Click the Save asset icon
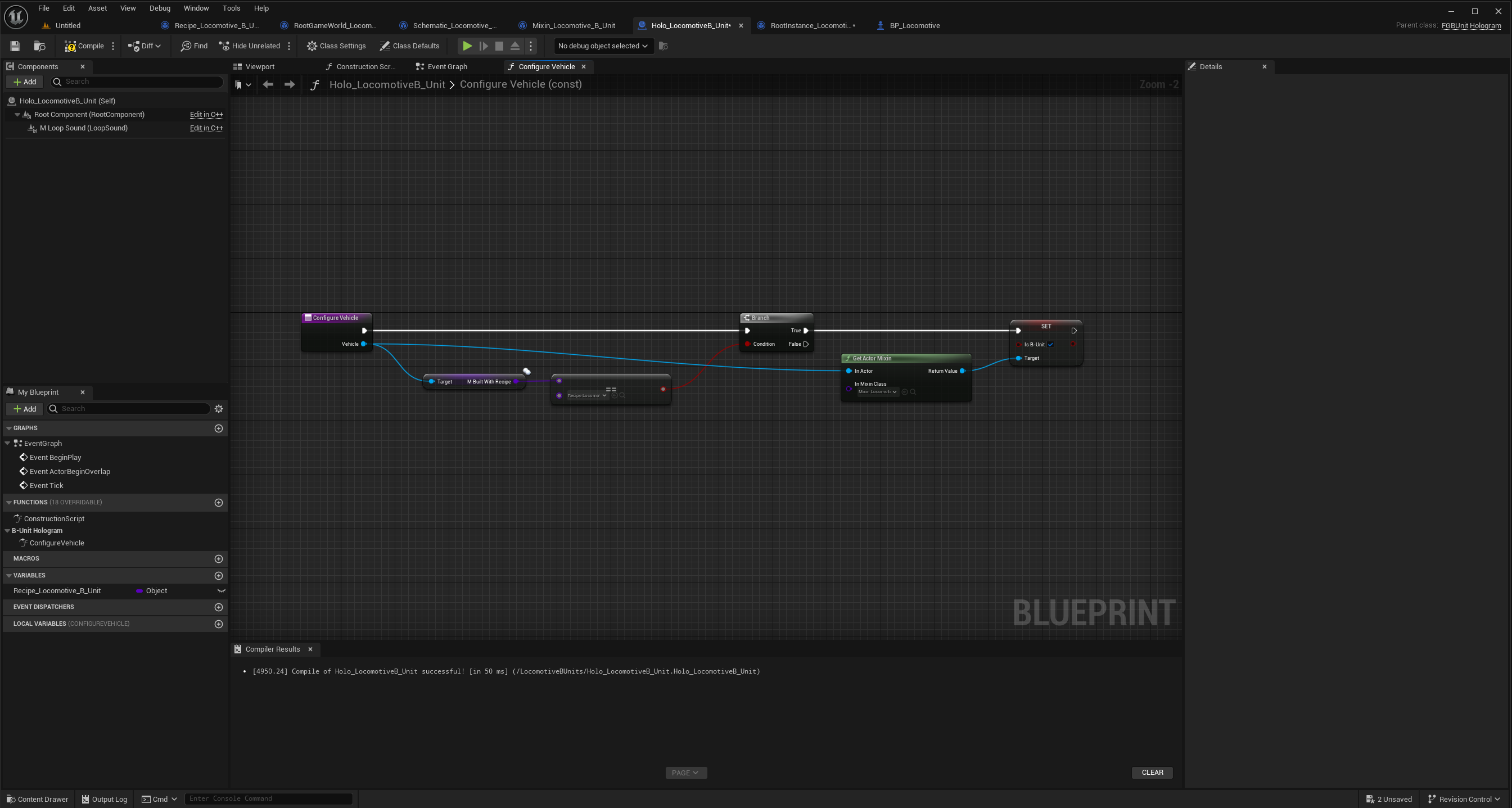 [x=15, y=46]
